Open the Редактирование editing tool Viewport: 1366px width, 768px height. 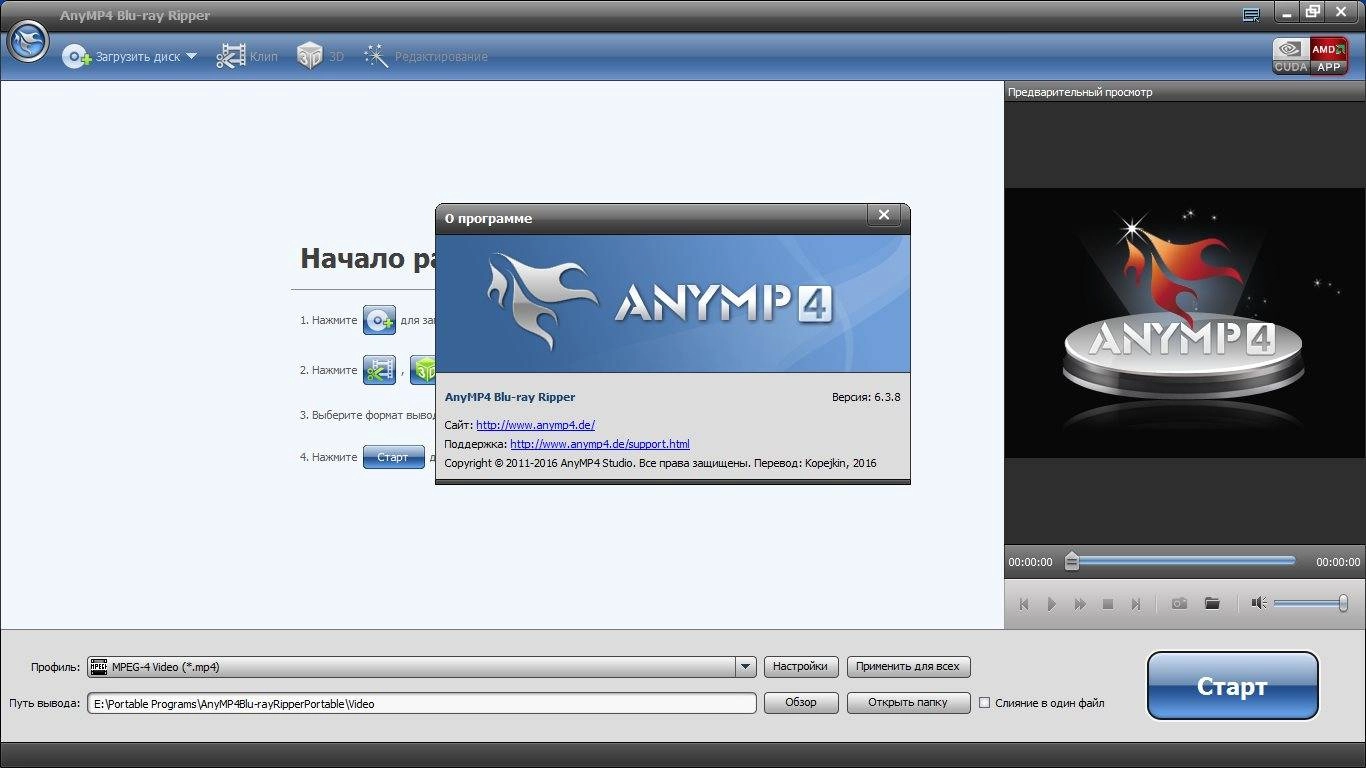click(x=426, y=57)
